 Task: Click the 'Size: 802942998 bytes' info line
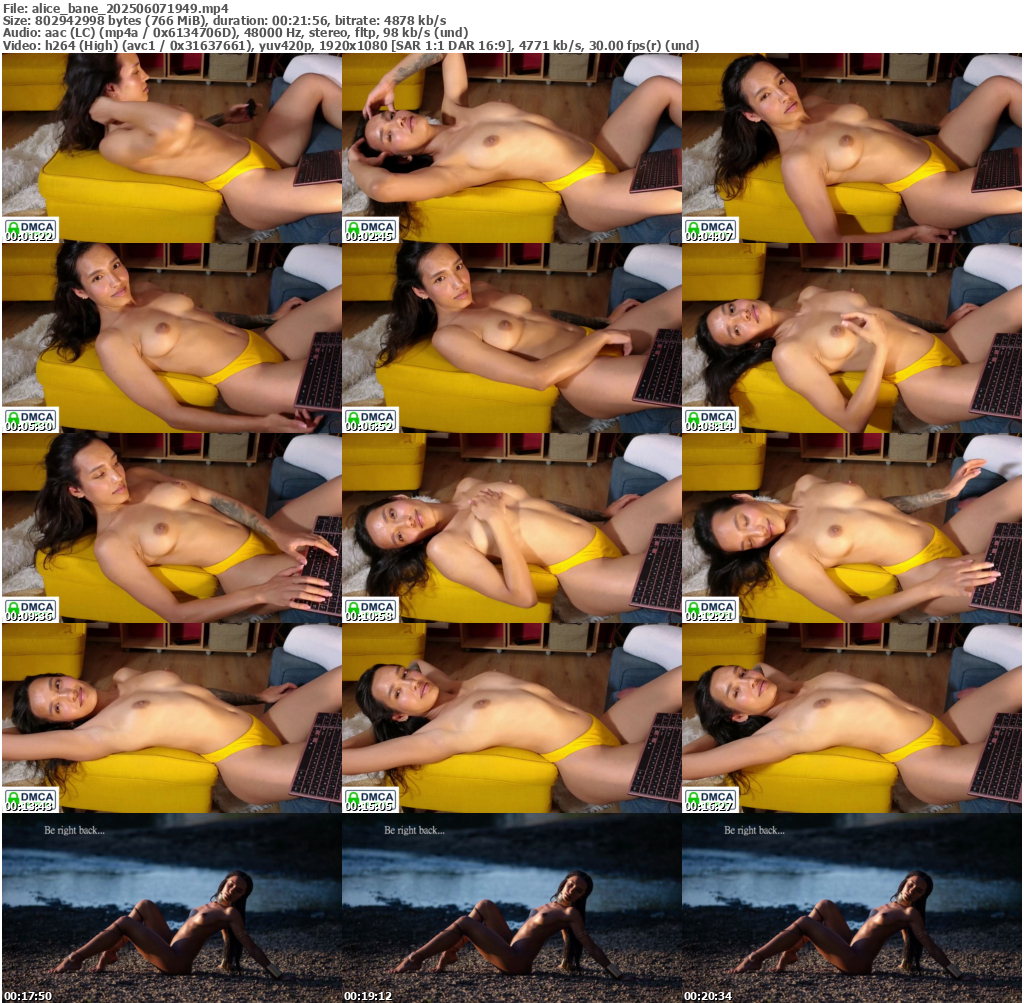pyautogui.click(x=224, y=21)
